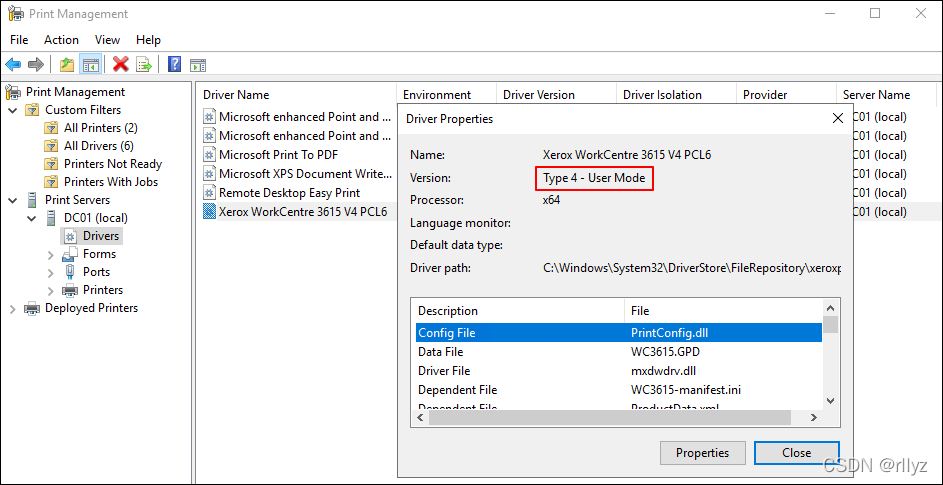Click the Print Management title bar icon
Screen dimensions: 943x485
16,13
